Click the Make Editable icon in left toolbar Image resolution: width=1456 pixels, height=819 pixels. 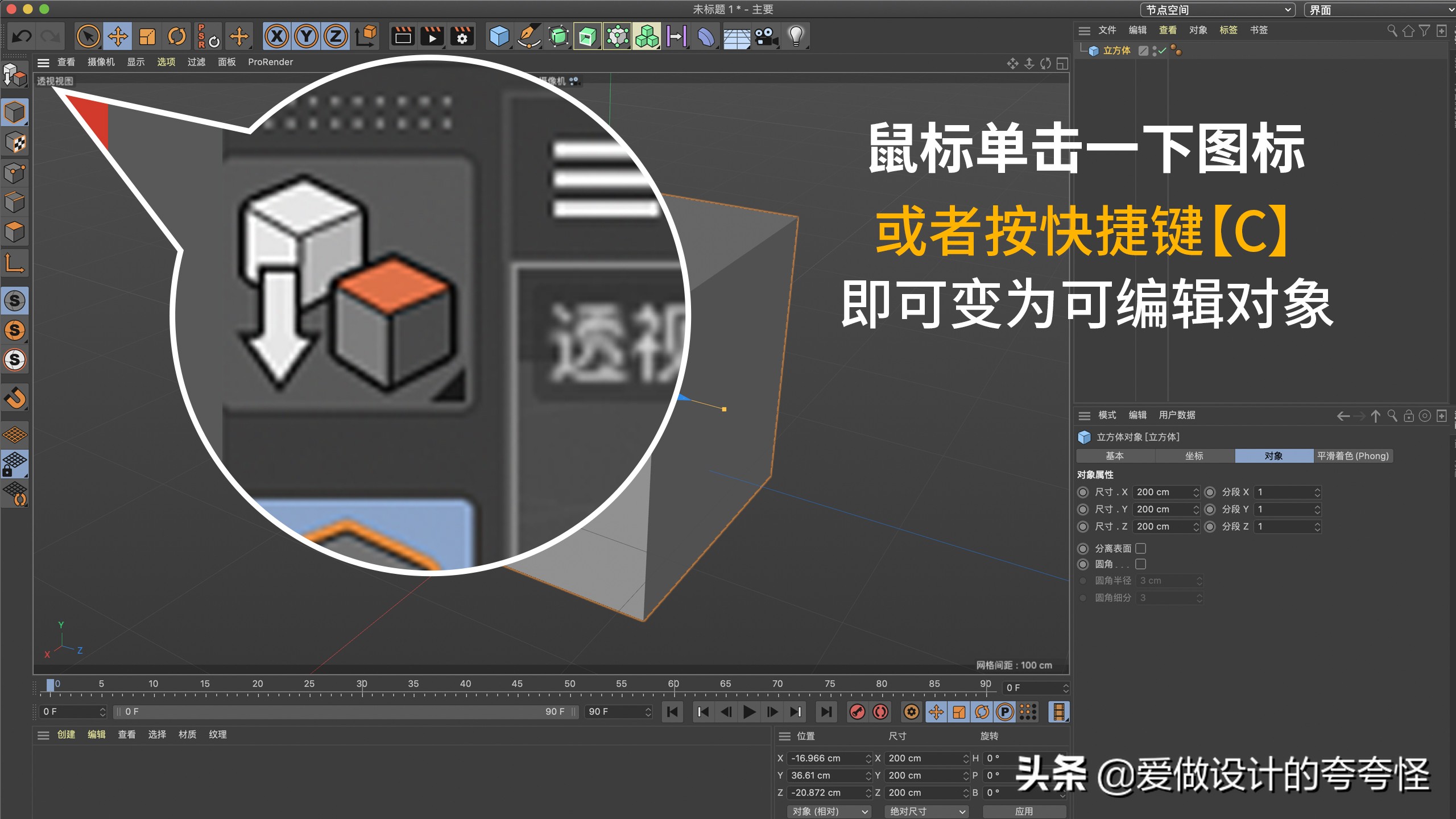[x=14, y=75]
